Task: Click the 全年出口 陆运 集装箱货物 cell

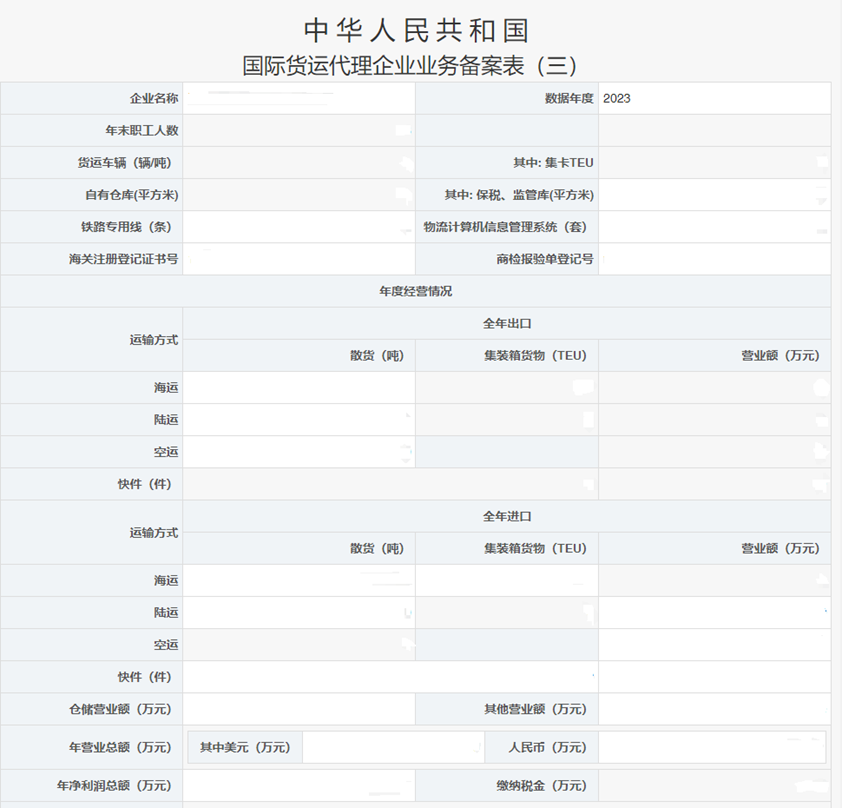Action: (x=505, y=419)
